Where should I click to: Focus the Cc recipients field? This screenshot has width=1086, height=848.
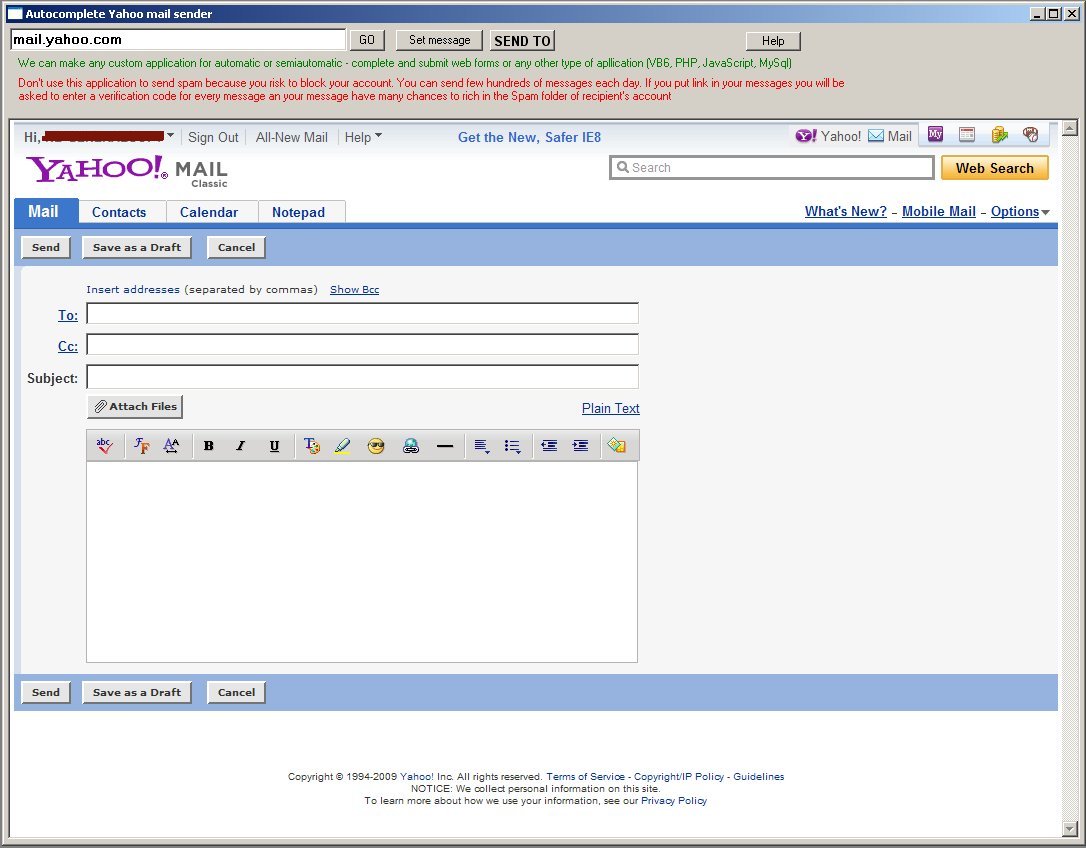click(x=362, y=344)
